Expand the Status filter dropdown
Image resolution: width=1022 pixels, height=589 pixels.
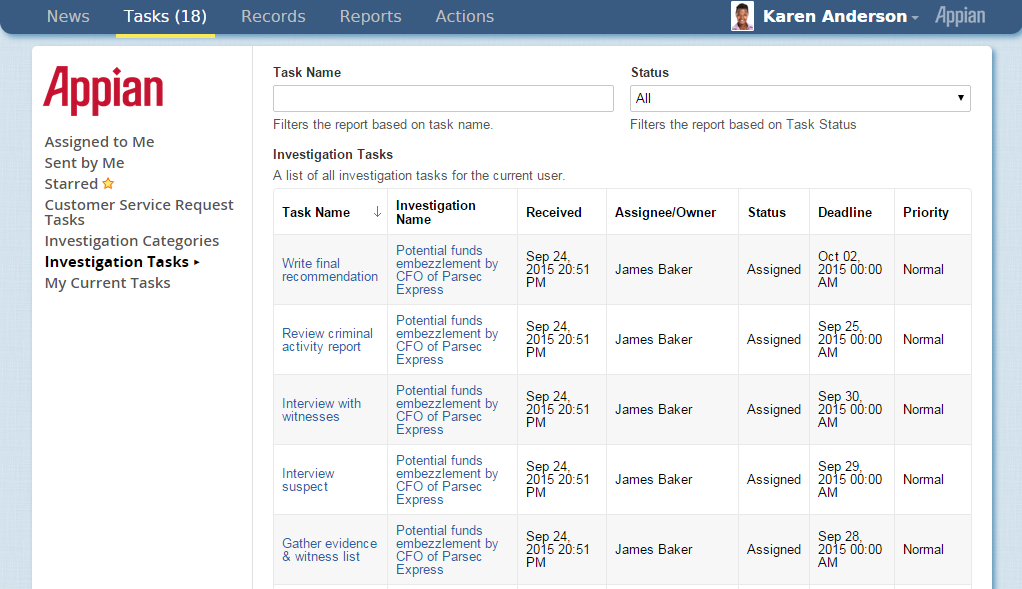pyautogui.click(x=800, y=98)
